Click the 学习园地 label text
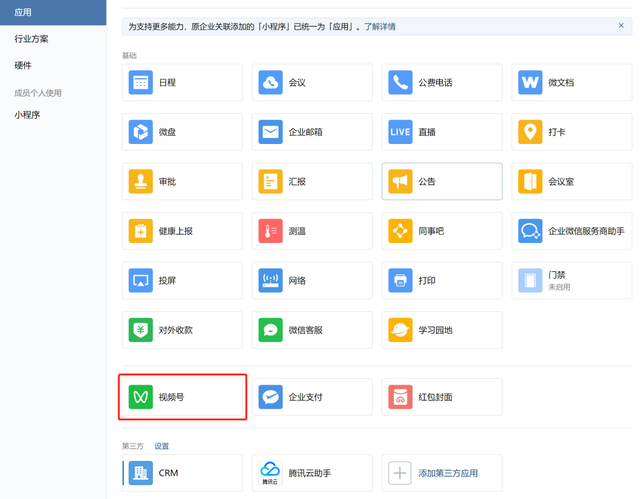Screen dimensions: 640x499 pos(435,330)
